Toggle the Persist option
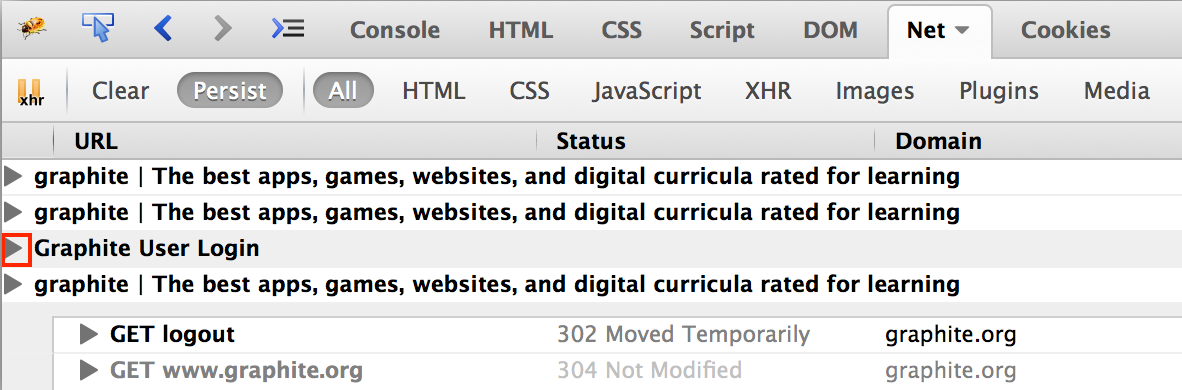 point(230,91)
